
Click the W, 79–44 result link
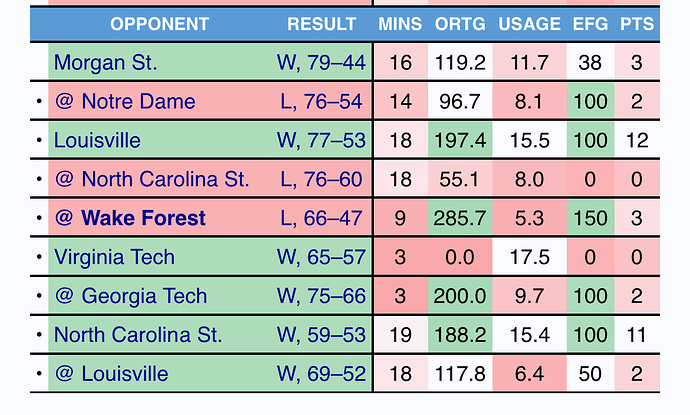(x=321, y=62)
